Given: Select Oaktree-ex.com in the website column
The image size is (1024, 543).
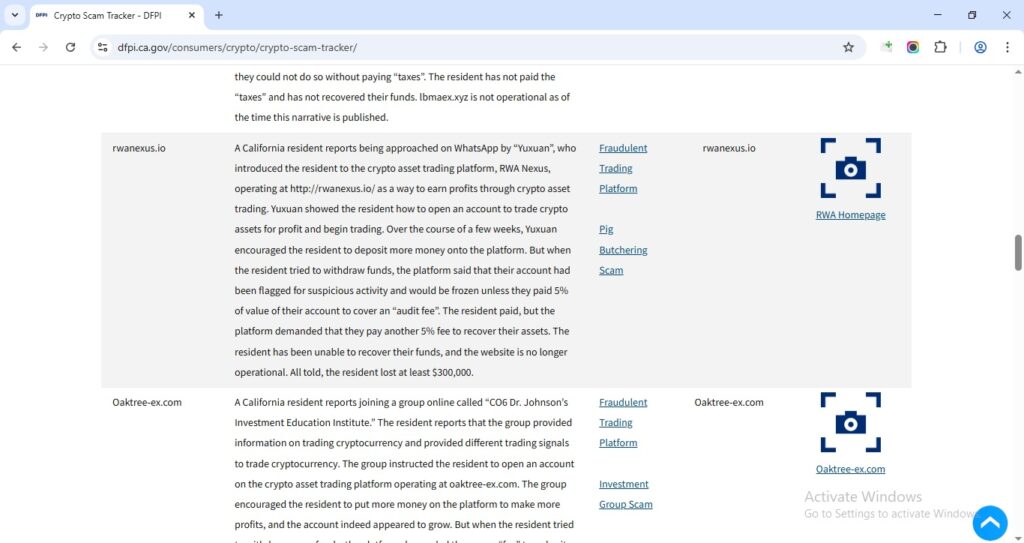Looking at the screenshot, I should click(729, 403).
